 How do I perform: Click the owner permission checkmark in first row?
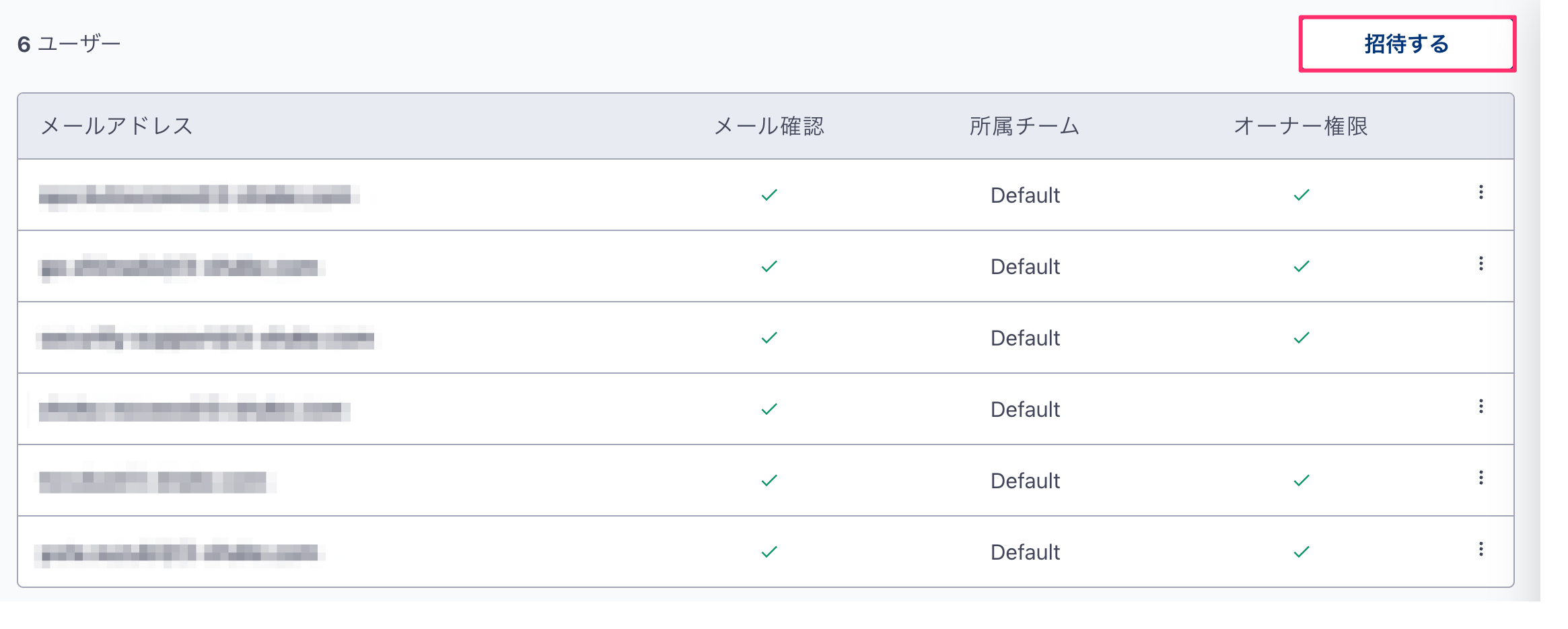[x=1302, y=195]
